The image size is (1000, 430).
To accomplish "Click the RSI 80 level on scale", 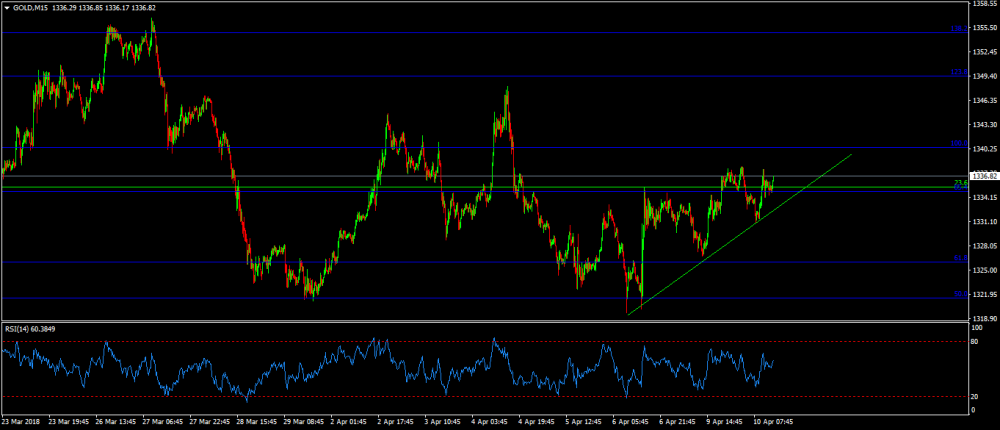I will coord(976,342).
